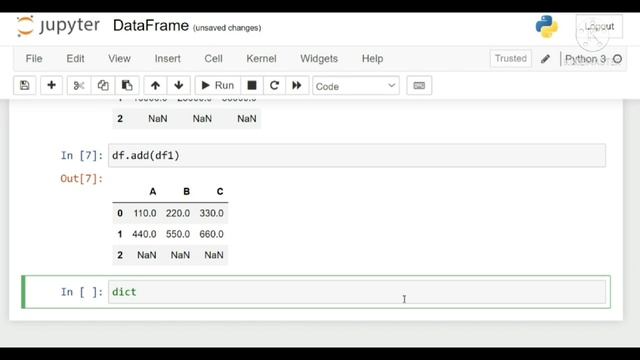This screenshot has width=640, height=360.
Task: Click the empty In [ ] prompt
Action: pyautogui.click(x=82, y=292)
